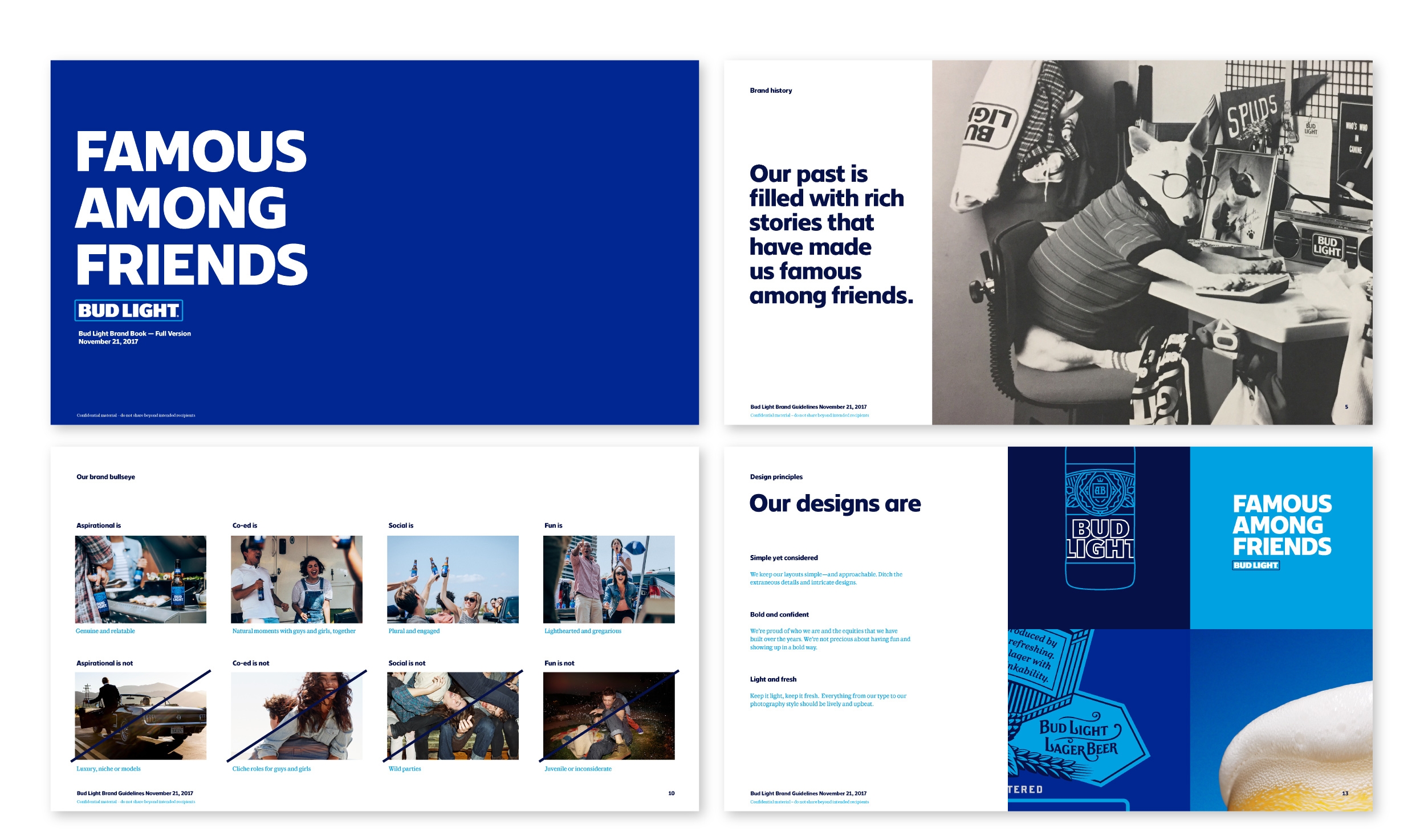Click the 'Luxury, niche or models' caption
This screenshot has height=840, width=1424.
pos(108,769)
